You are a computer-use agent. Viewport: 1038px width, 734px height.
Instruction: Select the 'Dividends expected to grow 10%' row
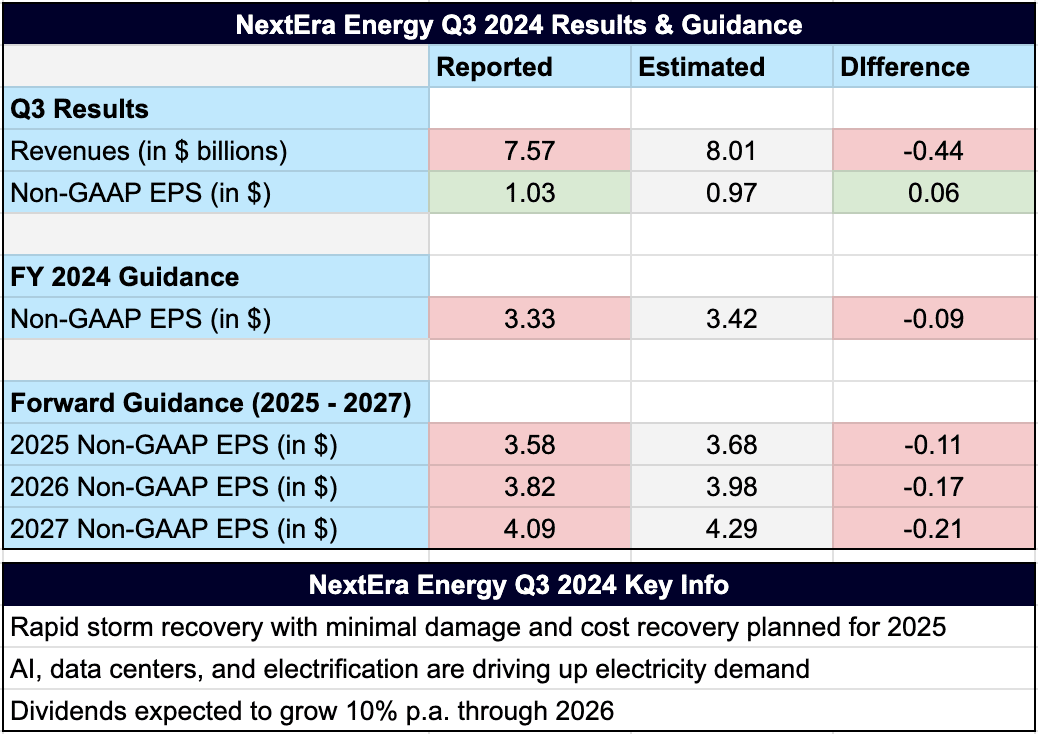(x=519, y=711)
